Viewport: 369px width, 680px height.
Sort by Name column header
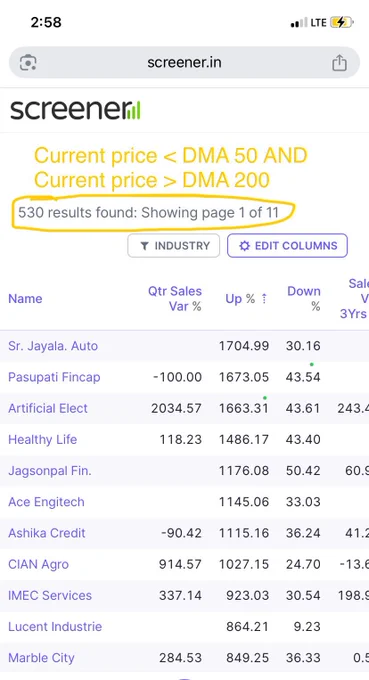[25, 299]
